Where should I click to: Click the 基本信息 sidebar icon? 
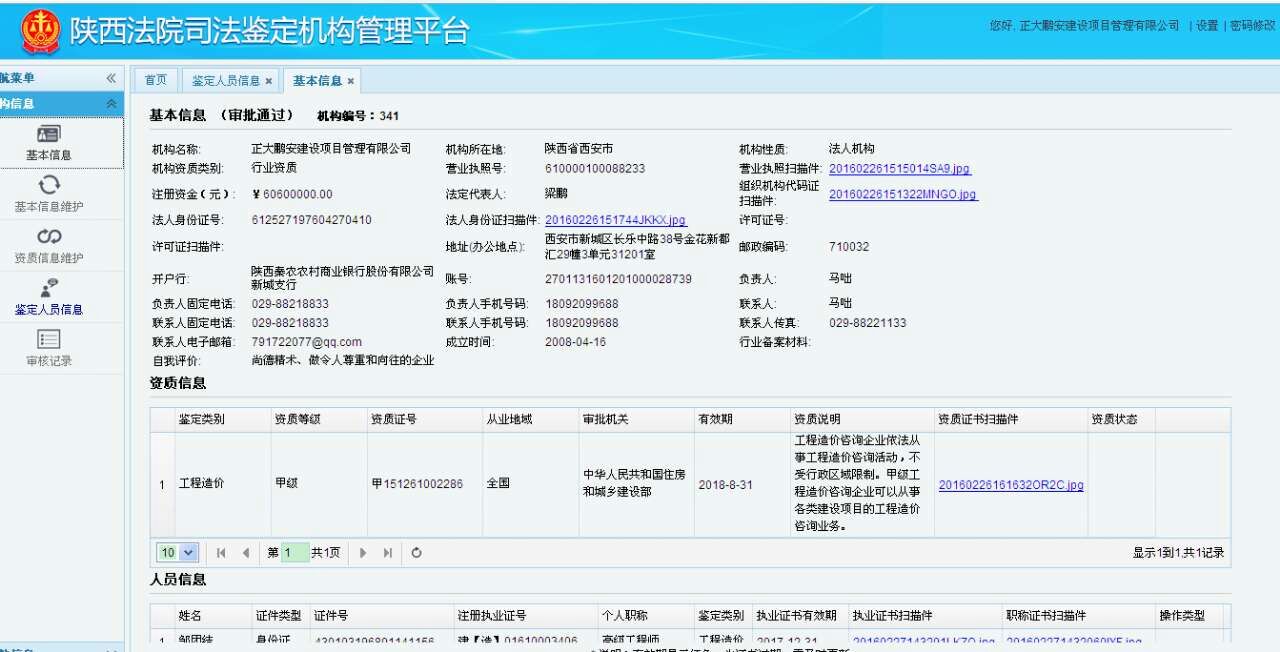click(48, 134)
